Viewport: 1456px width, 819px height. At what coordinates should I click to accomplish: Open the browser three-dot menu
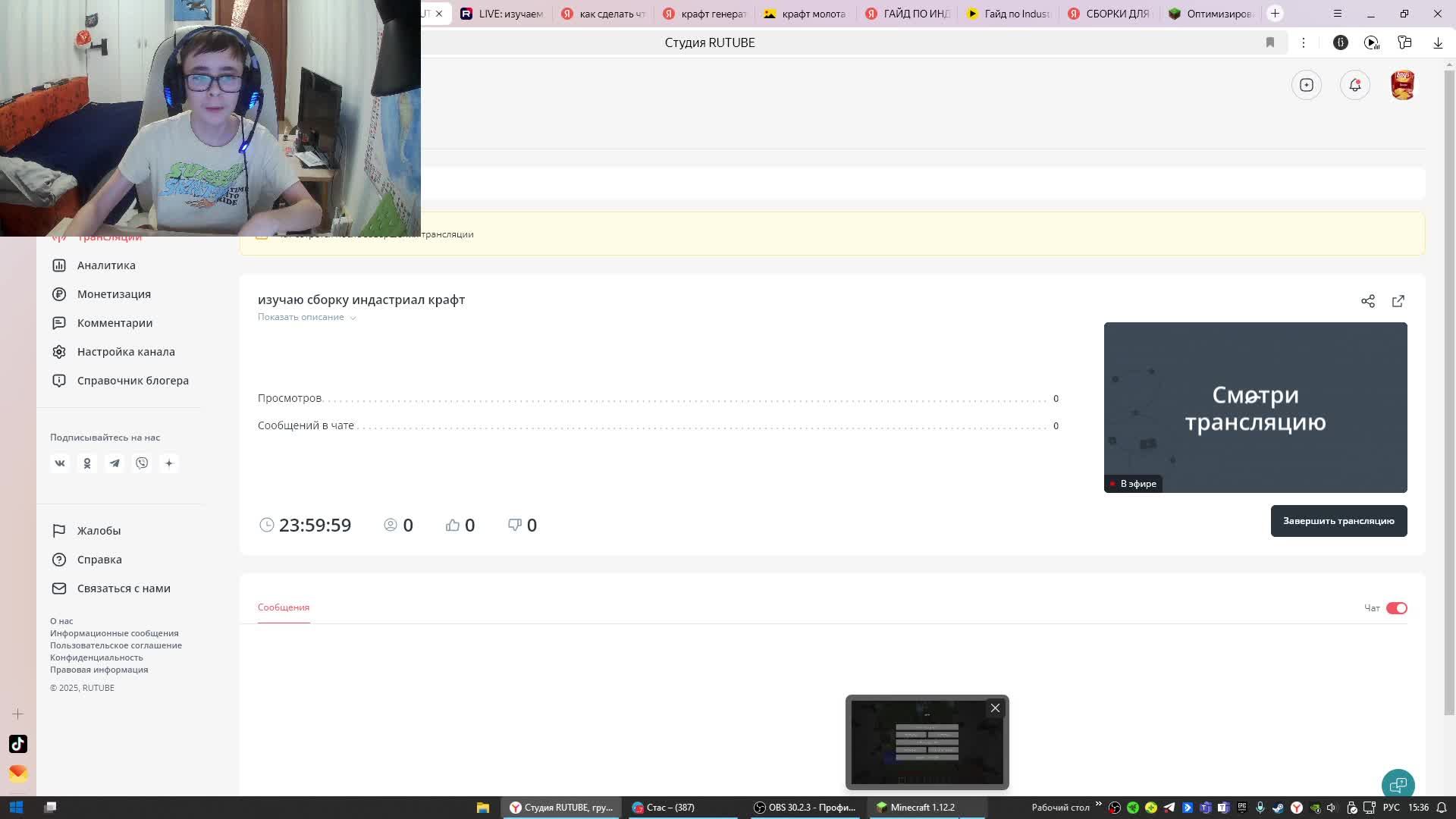[1303, 42]
